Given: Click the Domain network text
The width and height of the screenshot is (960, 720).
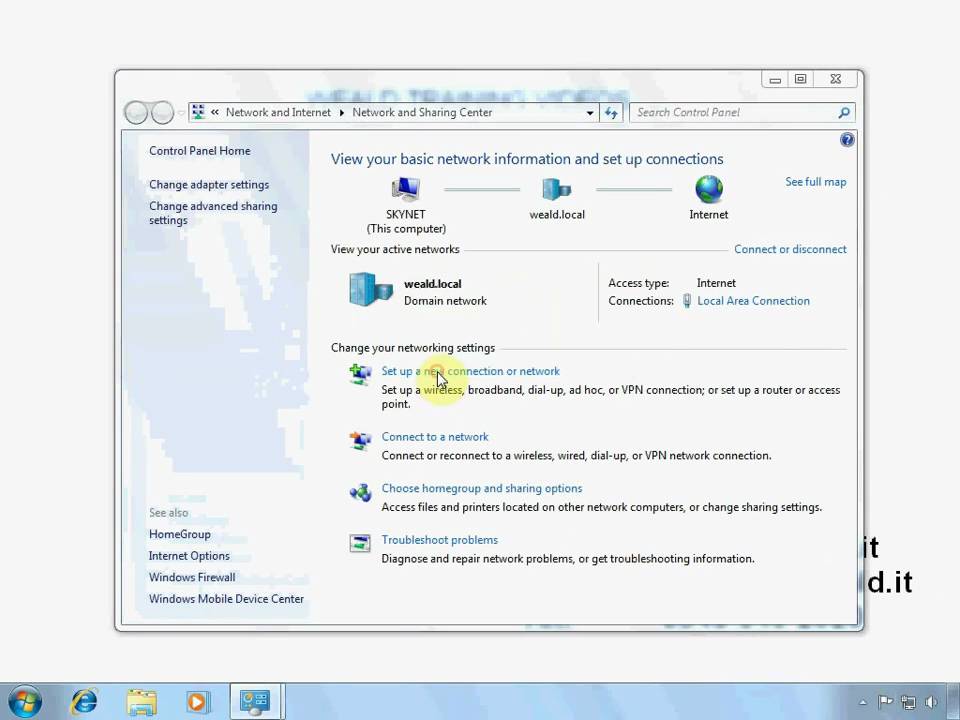Looking at the screenshot, I should click(445, 301).
